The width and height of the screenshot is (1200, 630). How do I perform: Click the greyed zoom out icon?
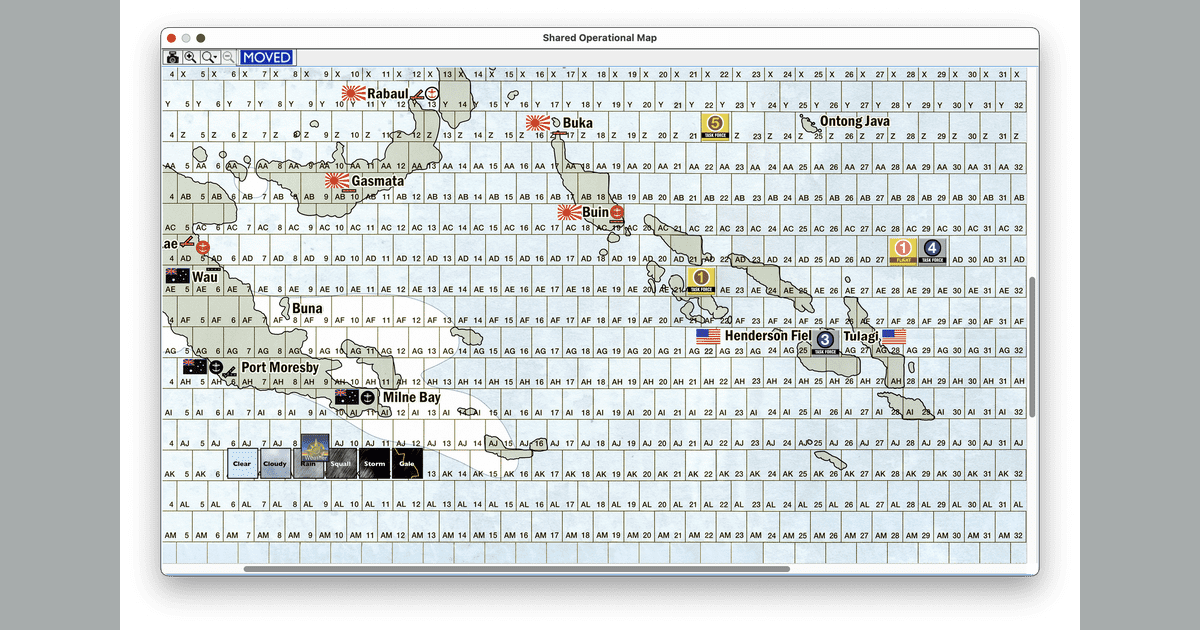pyautogui.click(x=229, y=58)
